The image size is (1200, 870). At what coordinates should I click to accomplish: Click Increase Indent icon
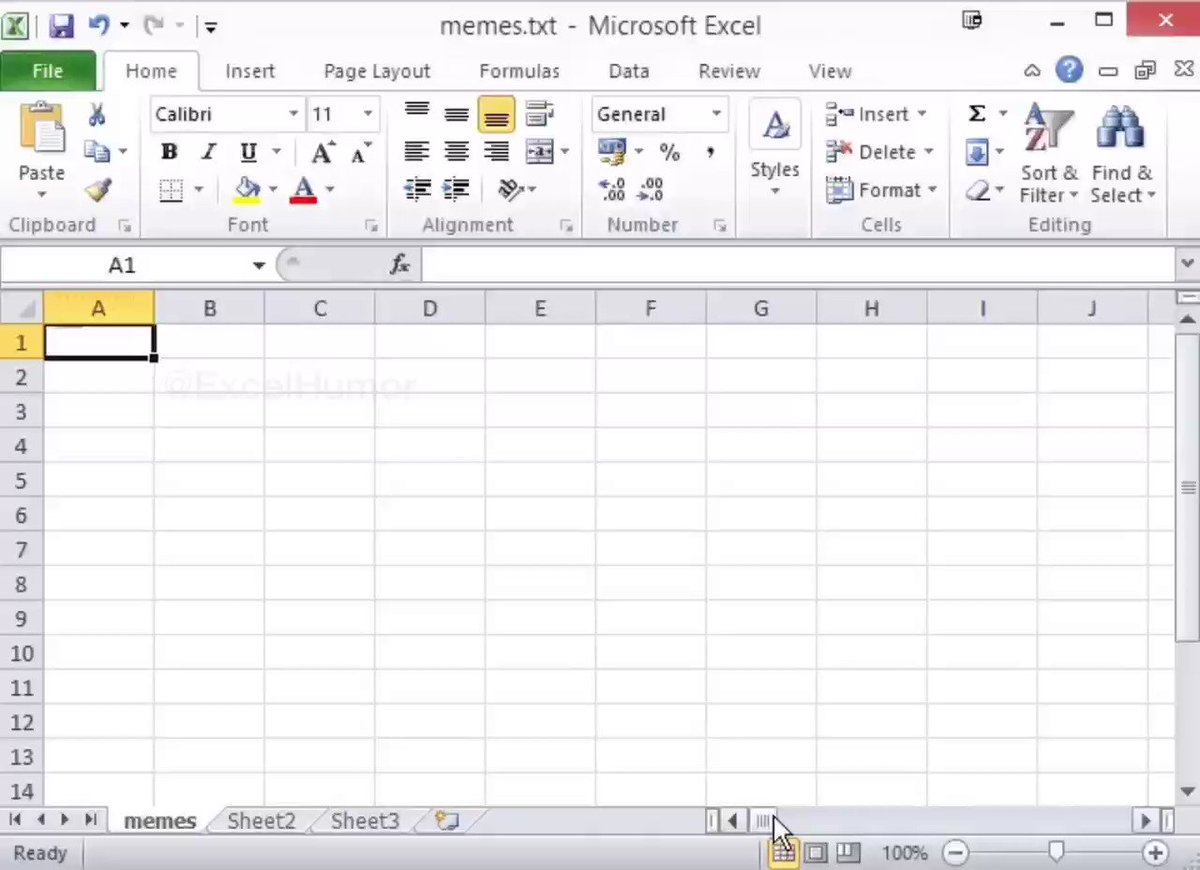pos(456,189)
